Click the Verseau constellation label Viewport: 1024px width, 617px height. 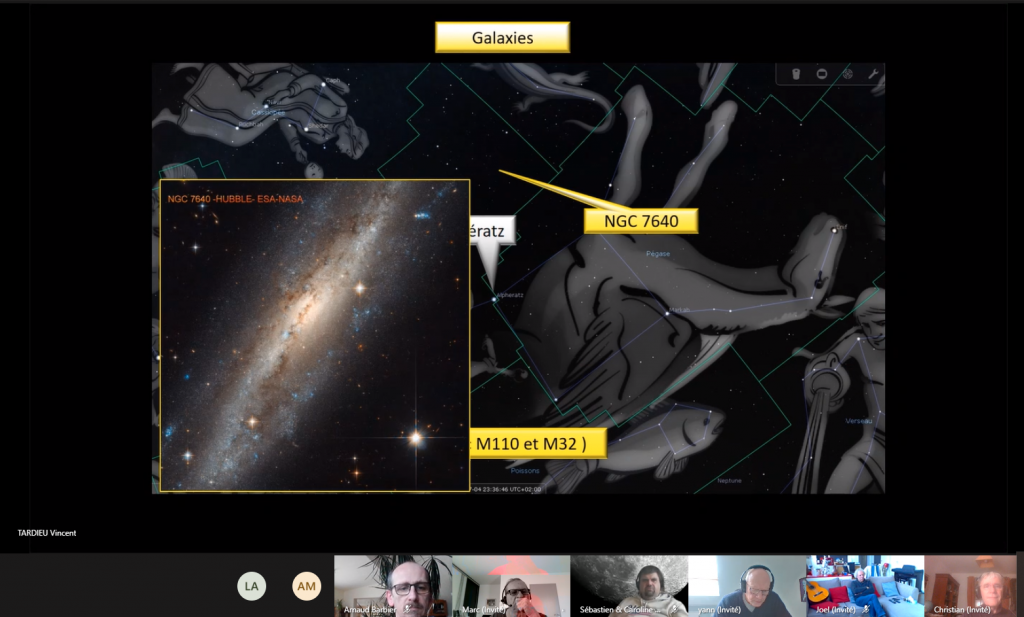[859, 420]
